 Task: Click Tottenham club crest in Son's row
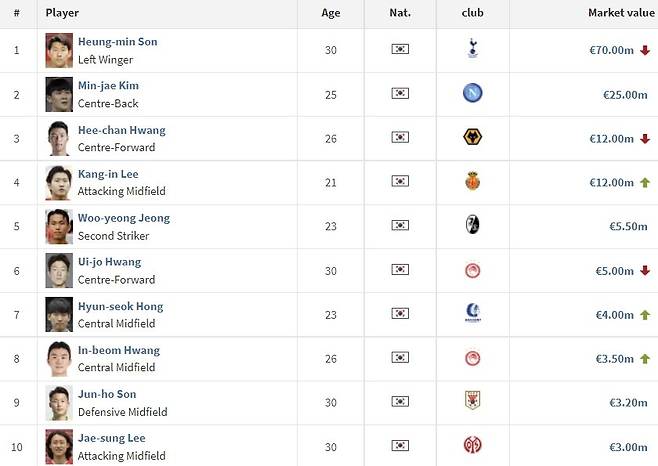(x=473, y=49)
